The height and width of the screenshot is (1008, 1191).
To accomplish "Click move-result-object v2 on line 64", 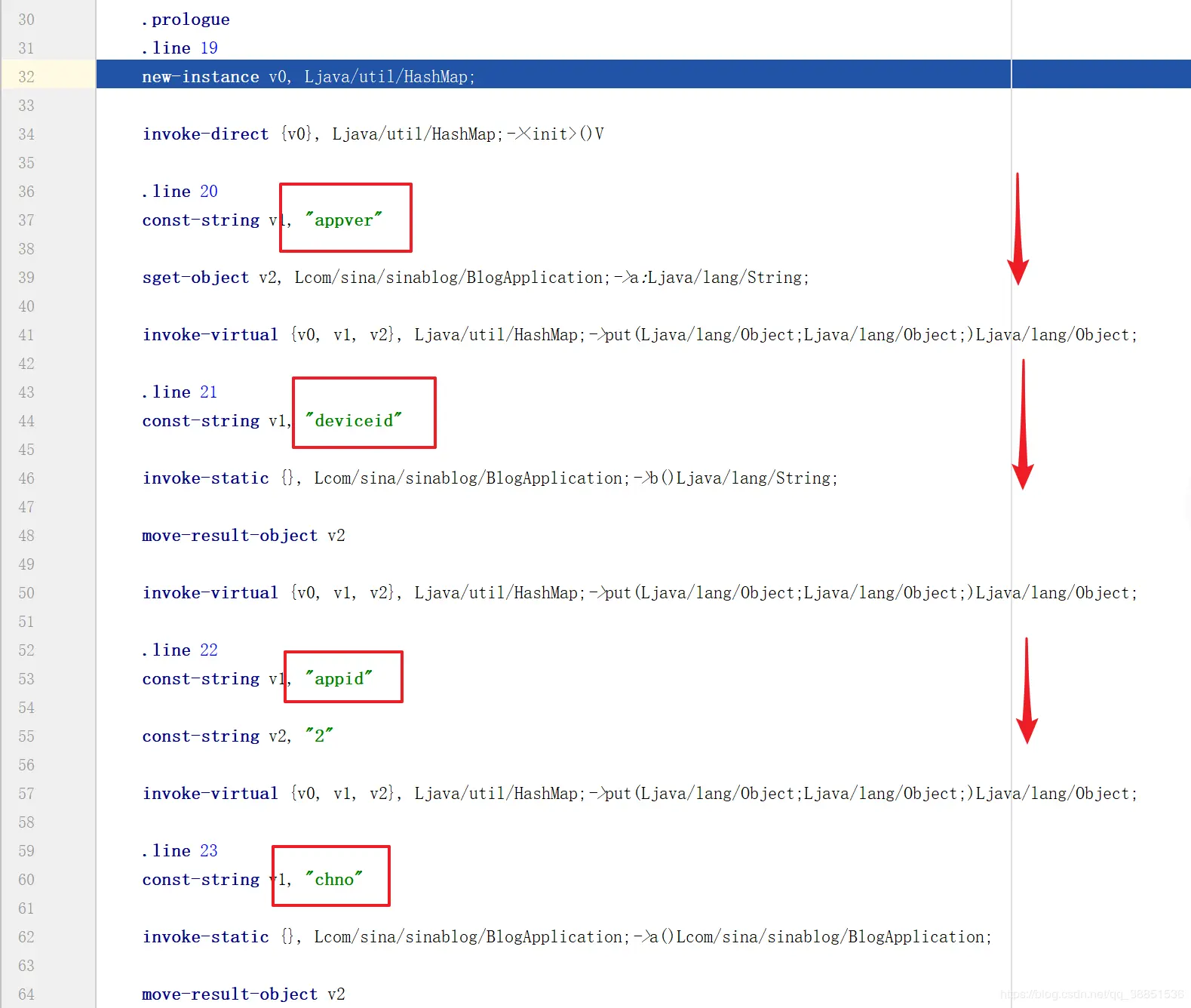I will point(244,994).
